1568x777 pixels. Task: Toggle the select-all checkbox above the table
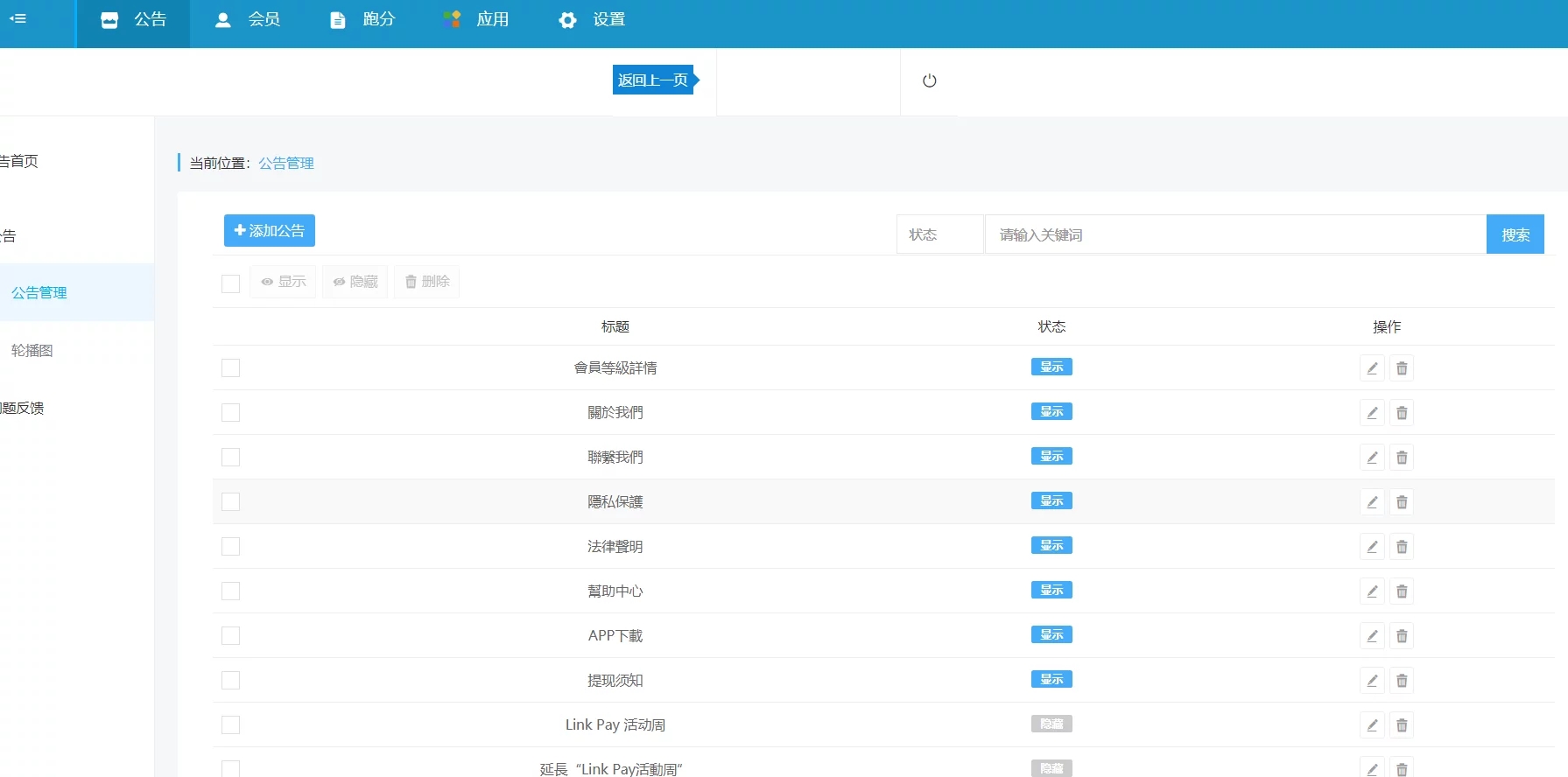coord(231,283)
